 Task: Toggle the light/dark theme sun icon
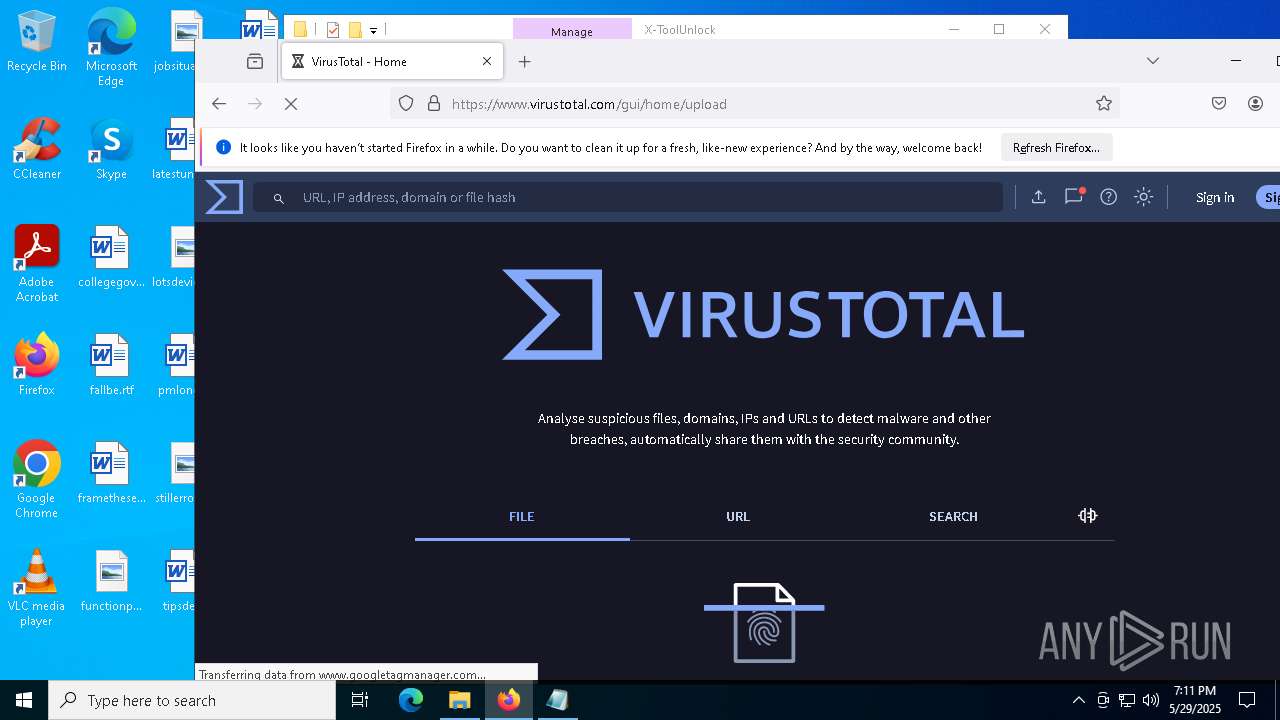point(1144,197)
